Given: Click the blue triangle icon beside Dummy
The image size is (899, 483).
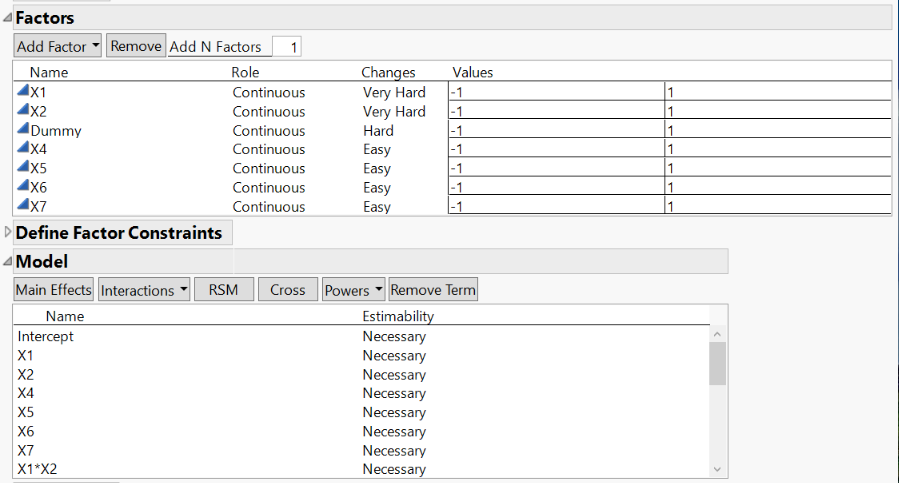Looking at the screenshot, I should tap(23, 129).
